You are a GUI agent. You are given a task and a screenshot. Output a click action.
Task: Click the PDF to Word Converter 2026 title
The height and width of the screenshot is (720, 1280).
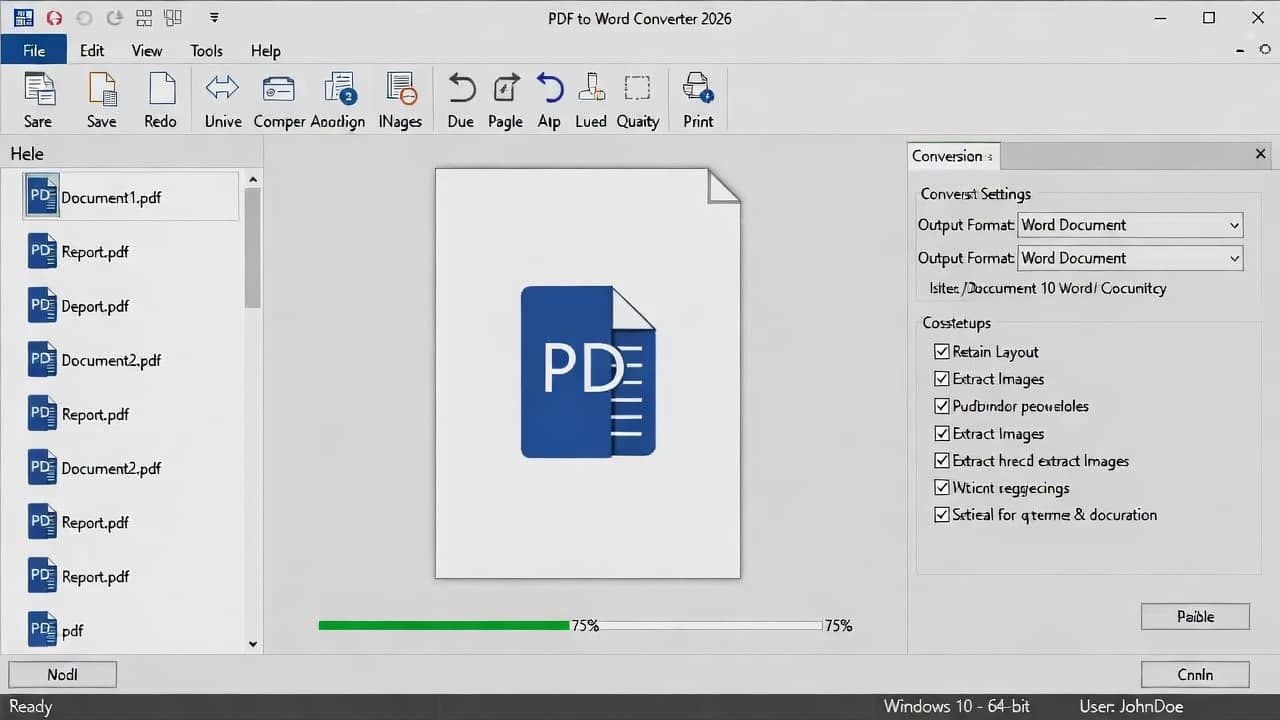tap(640, 18)
